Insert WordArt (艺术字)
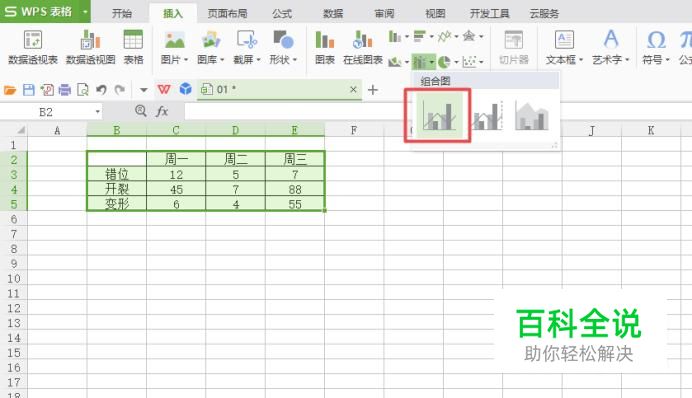The width and height of the screenshot is (692, 398). click(611, 40)
